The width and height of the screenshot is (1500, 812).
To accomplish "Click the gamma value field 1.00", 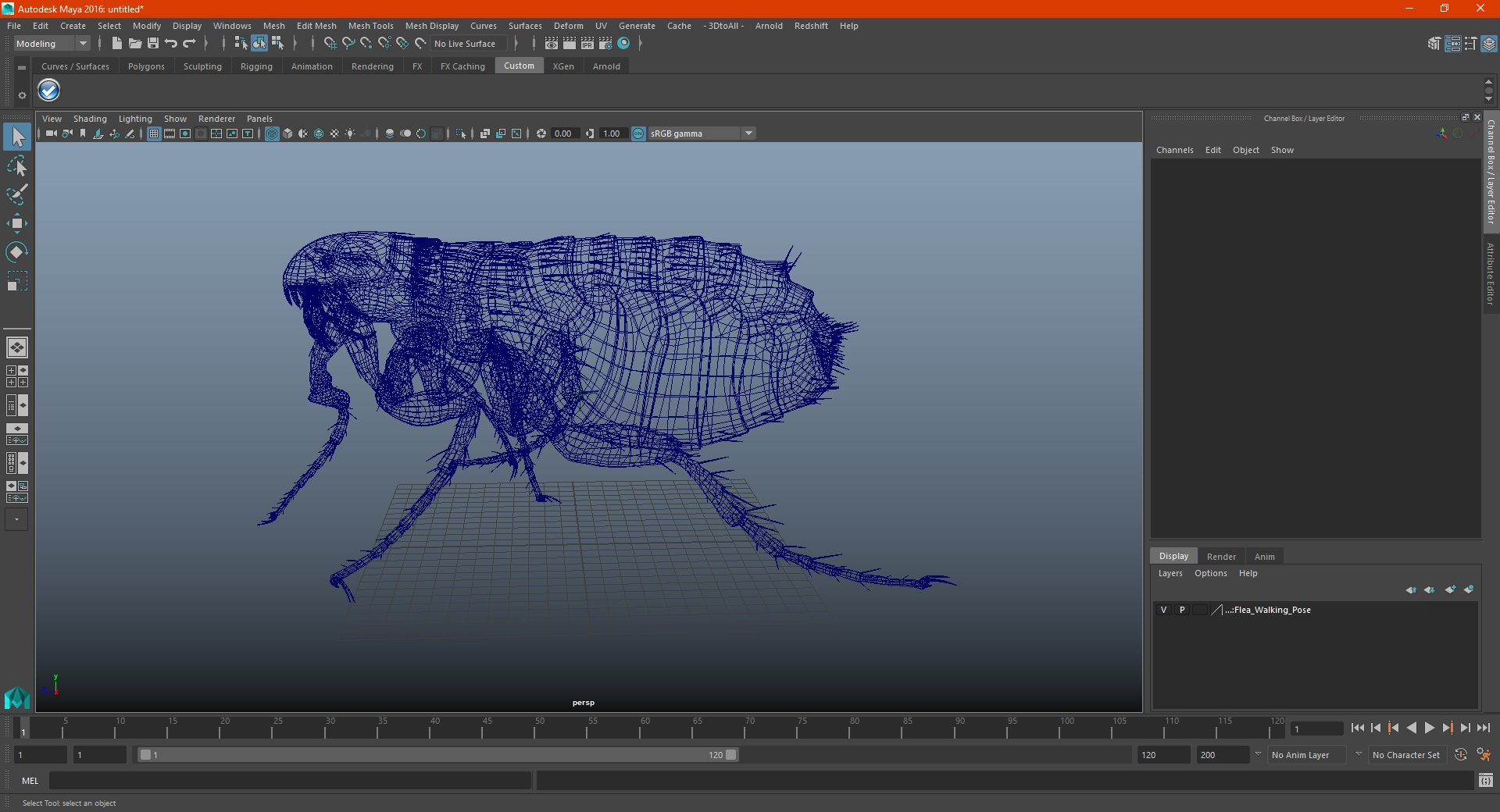I will [613, 134].
